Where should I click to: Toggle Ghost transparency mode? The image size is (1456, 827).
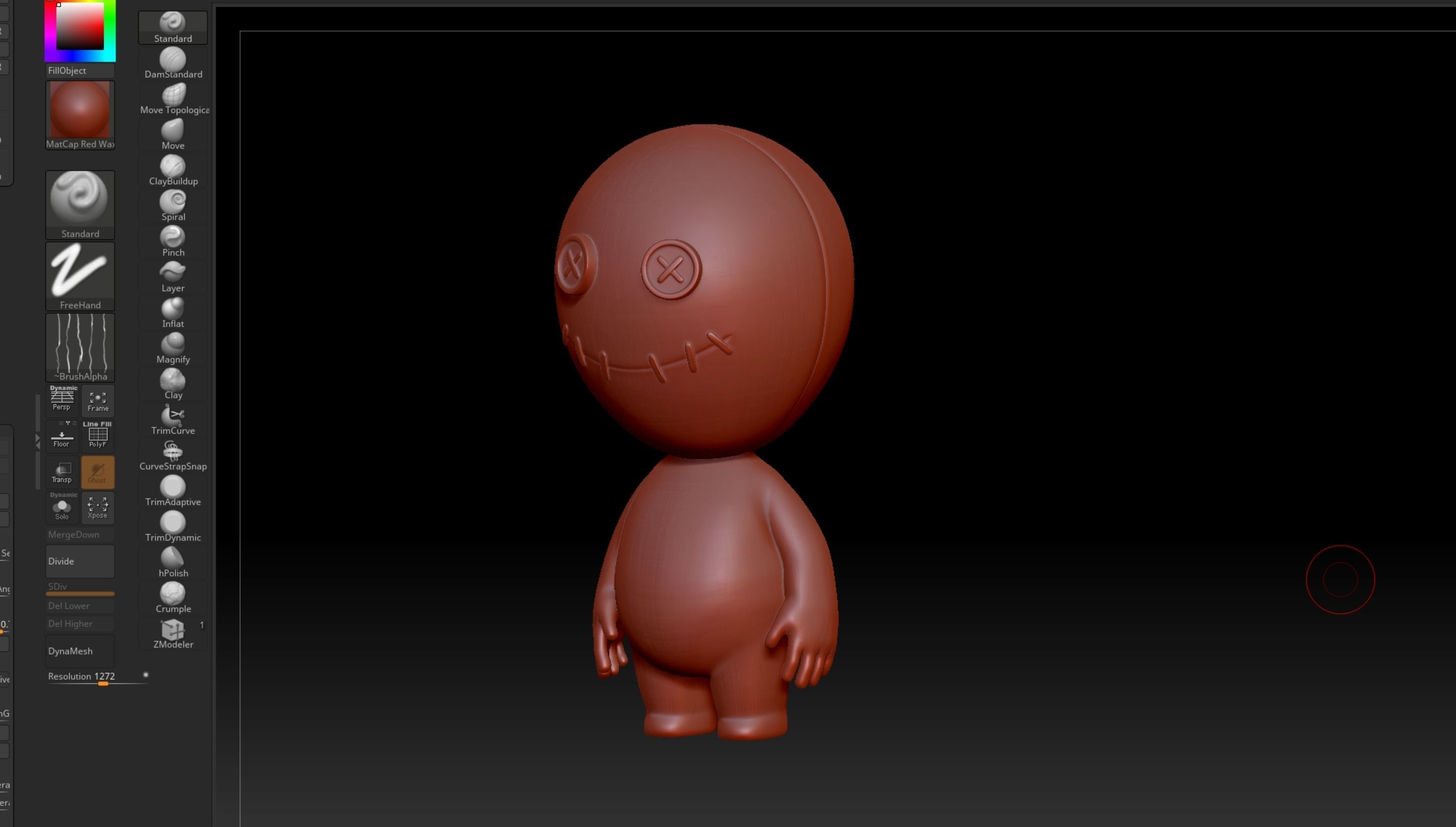coord(97,472)
